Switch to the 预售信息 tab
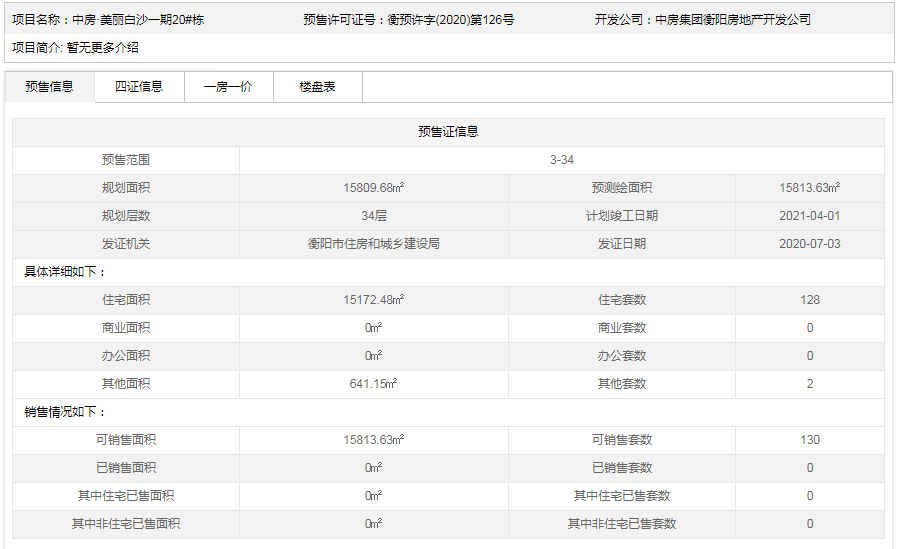This screenshot has width=903, height=549. pos(50,87)
